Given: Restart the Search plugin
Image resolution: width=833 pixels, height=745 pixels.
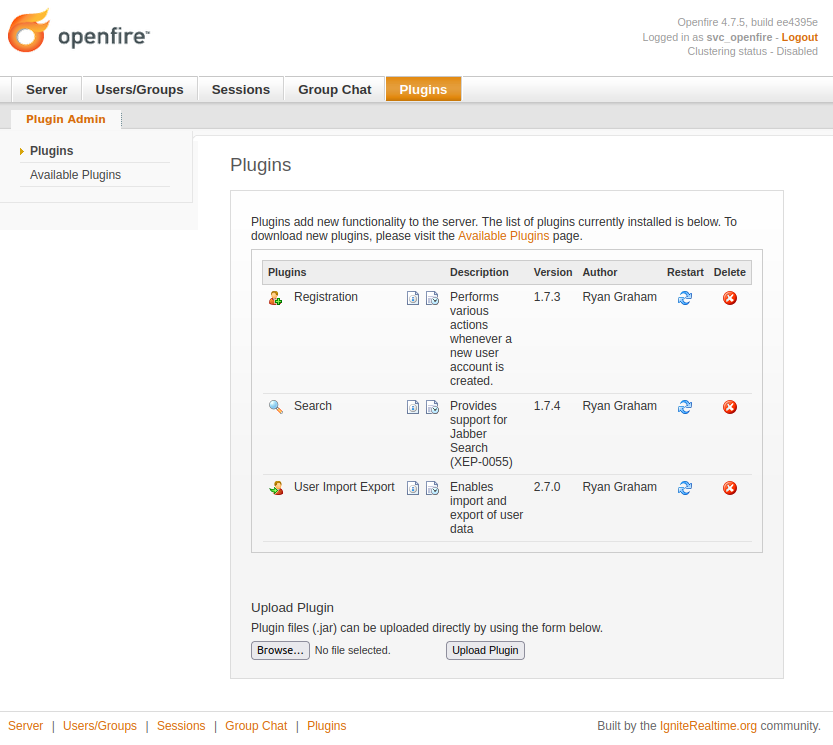Looking at the screenshot, I should [x=685, y=407].
